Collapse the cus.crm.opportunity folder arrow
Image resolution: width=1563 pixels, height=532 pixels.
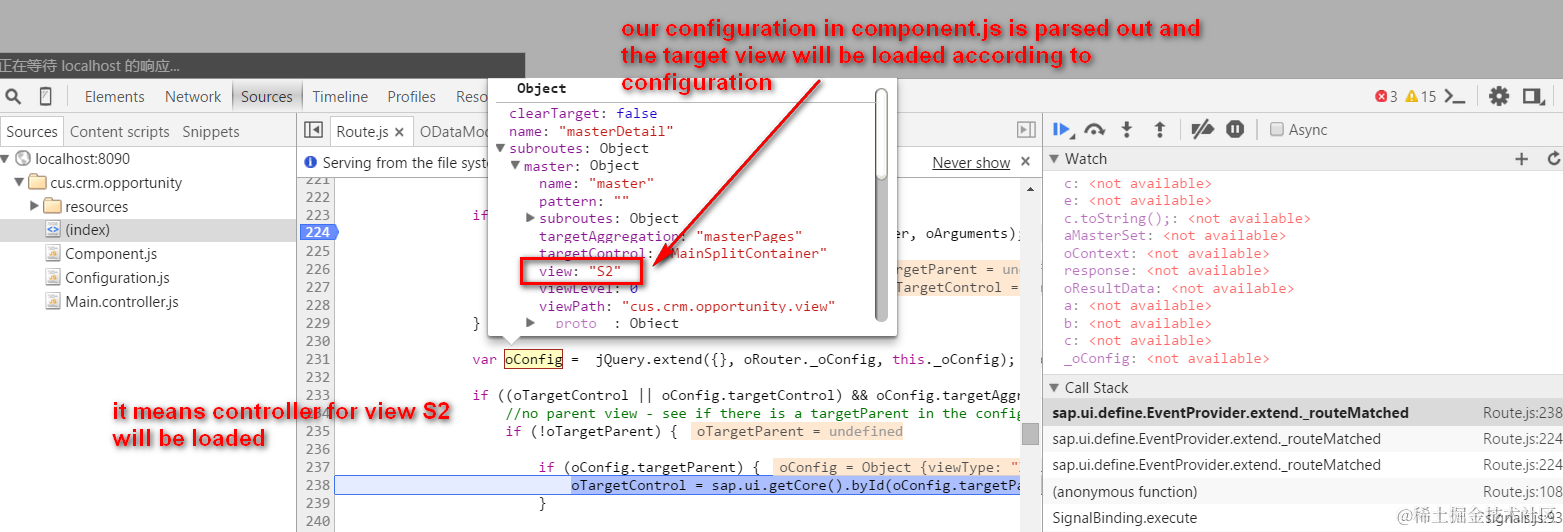tap(19, 182)
